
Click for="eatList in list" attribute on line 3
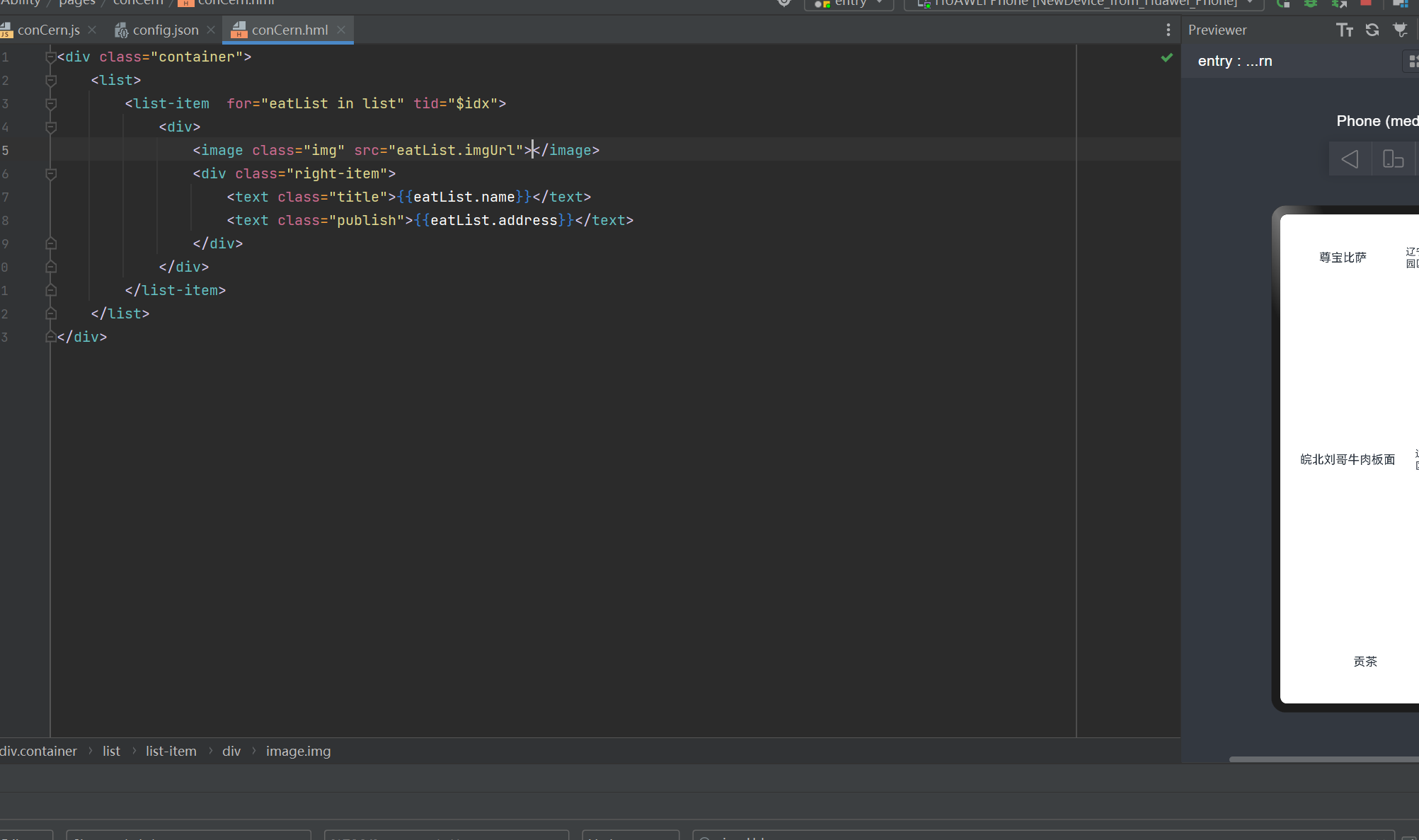316,103
